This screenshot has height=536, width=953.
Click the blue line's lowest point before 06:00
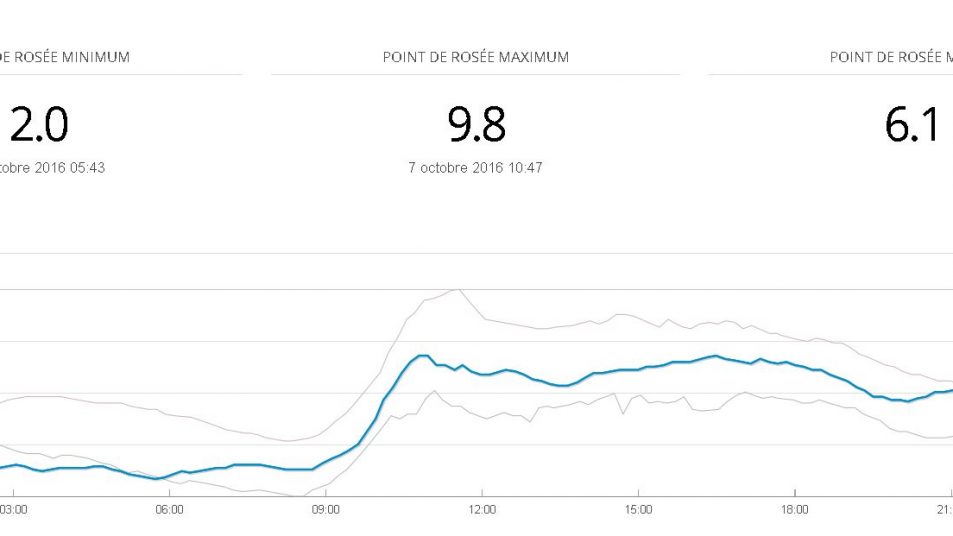click(x=156, y=479)
